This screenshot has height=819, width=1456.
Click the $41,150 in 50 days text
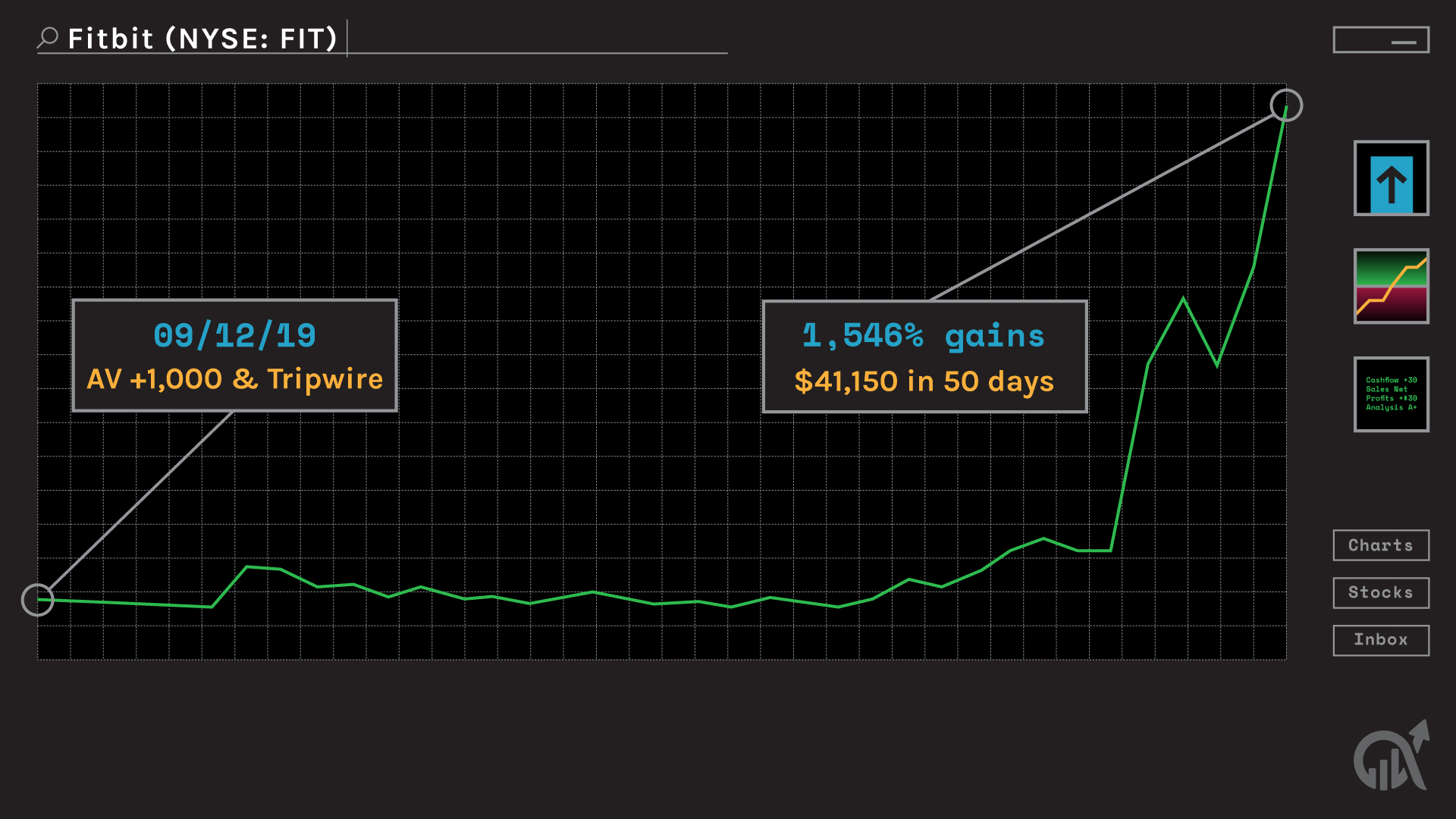pos(924,381)
